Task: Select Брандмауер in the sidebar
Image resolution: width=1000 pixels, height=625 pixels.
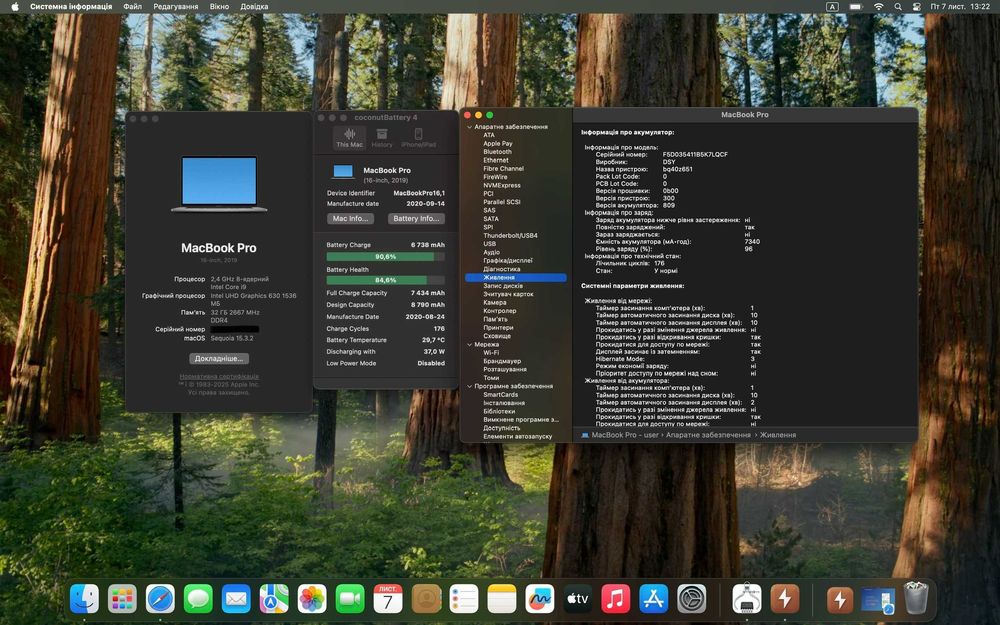Action: [x=502, y=361]
